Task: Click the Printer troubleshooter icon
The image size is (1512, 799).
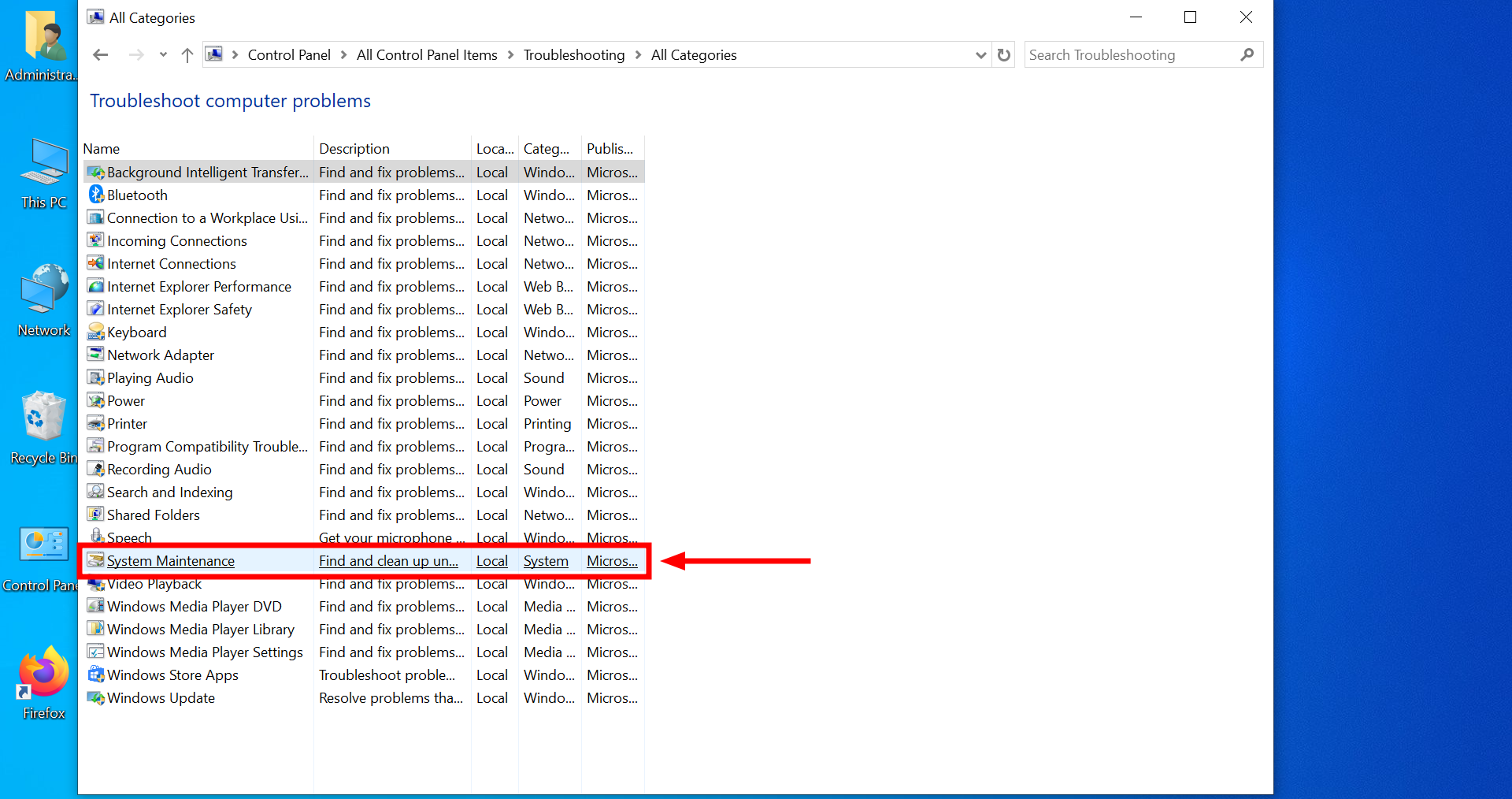Action: [x=96, y=423]
